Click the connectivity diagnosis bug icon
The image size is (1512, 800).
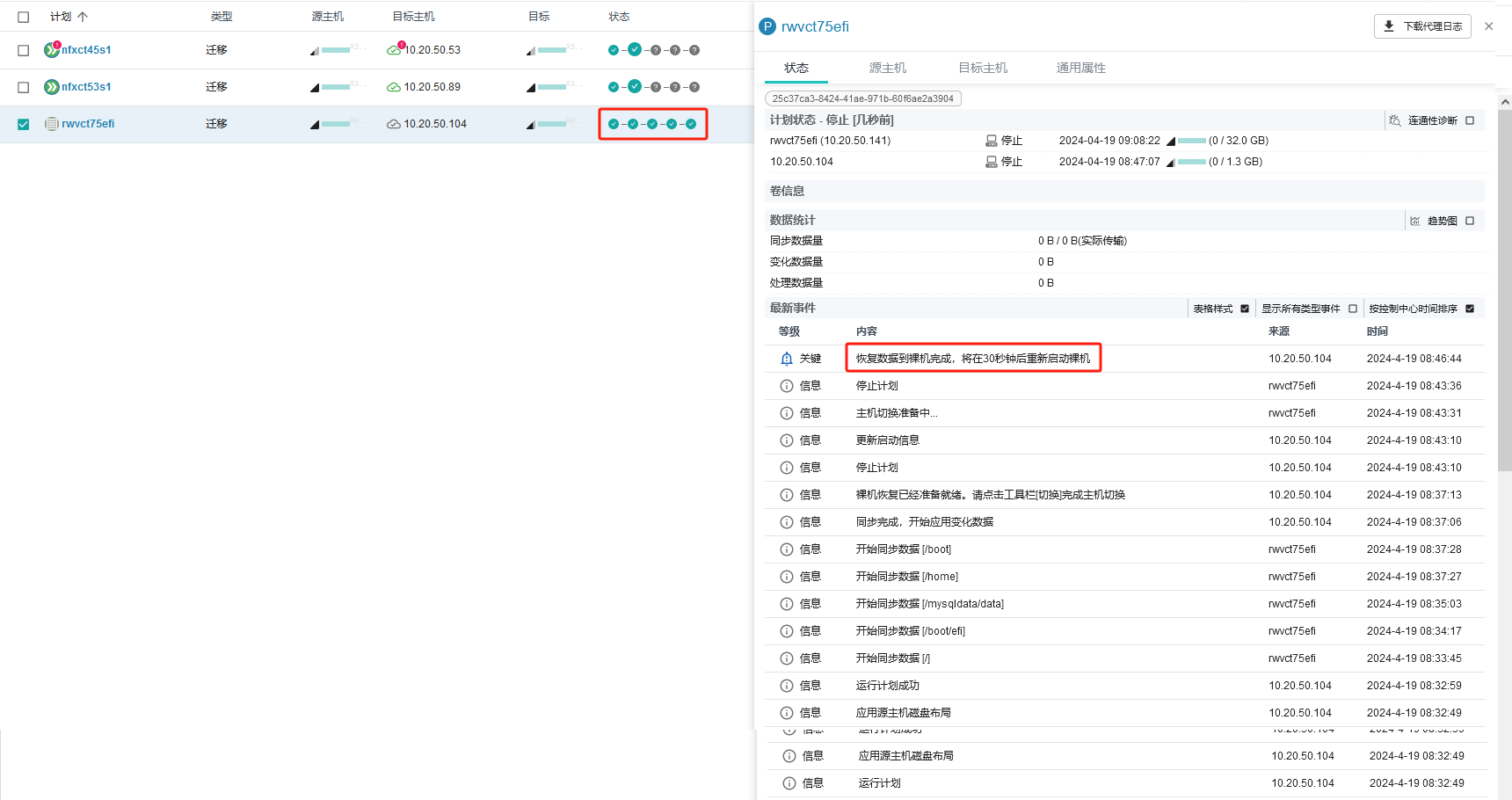(x=1395, y=120)
